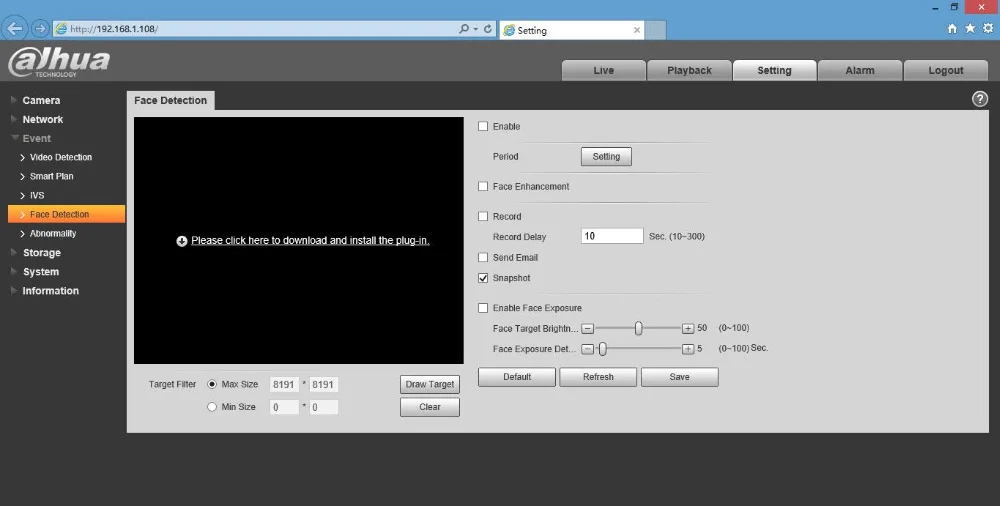Image resolution: width=1000 pixels, height=506 pixels.
Task: Save the face detection settings
Action: click(680, 377)
